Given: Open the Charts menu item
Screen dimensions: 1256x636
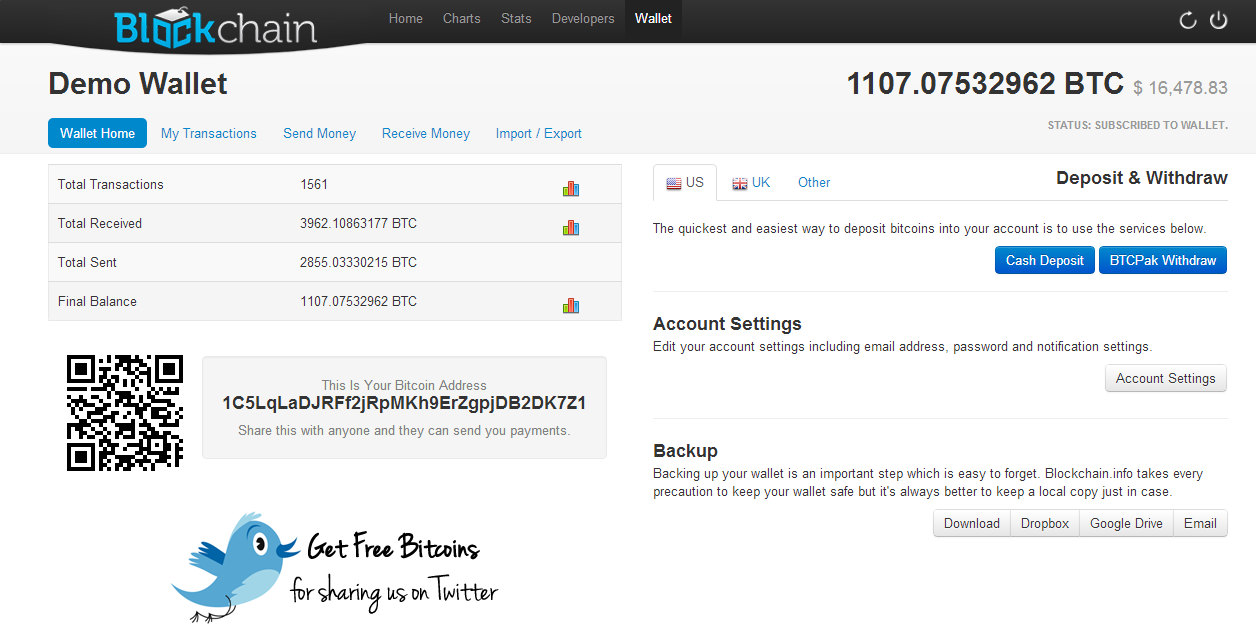Looking at the screenshot, I should coord(462,19).
